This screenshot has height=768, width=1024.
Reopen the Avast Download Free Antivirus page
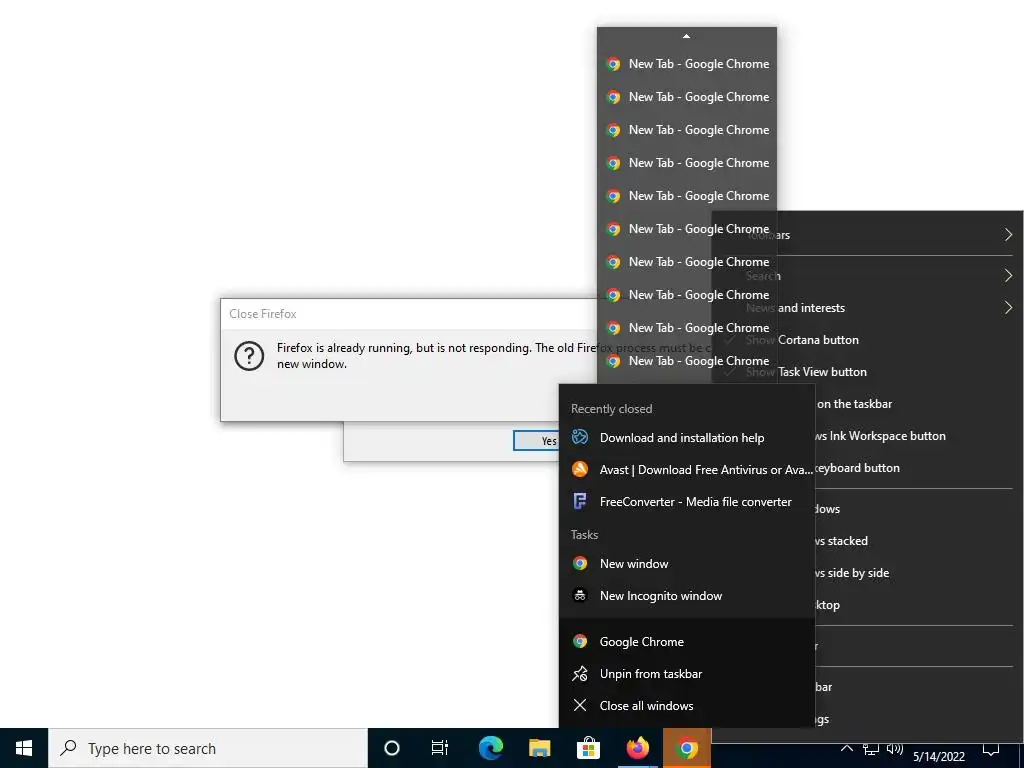tap(686, 470)
